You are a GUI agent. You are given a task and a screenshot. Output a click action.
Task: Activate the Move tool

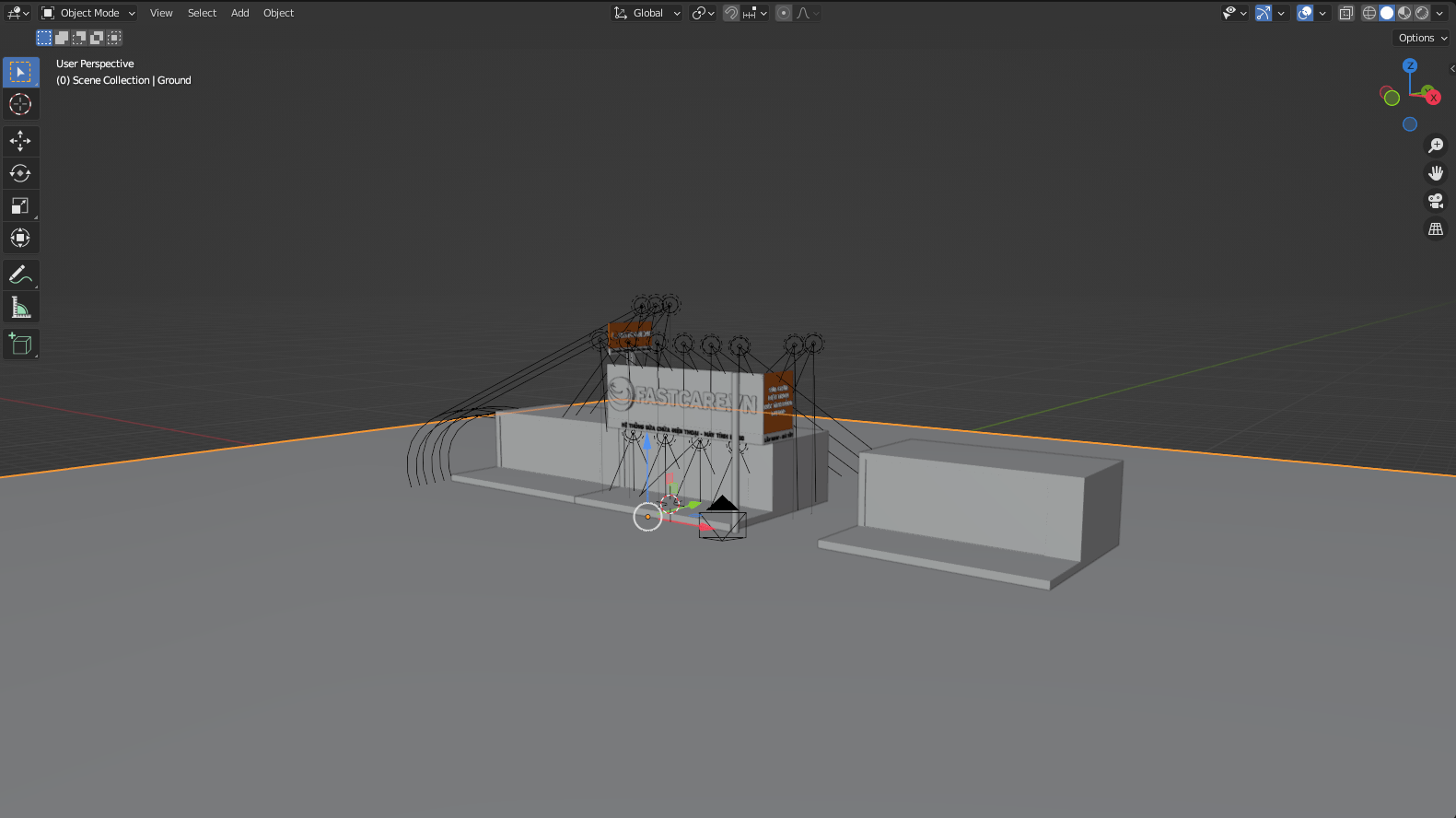[x=20, y=141]
